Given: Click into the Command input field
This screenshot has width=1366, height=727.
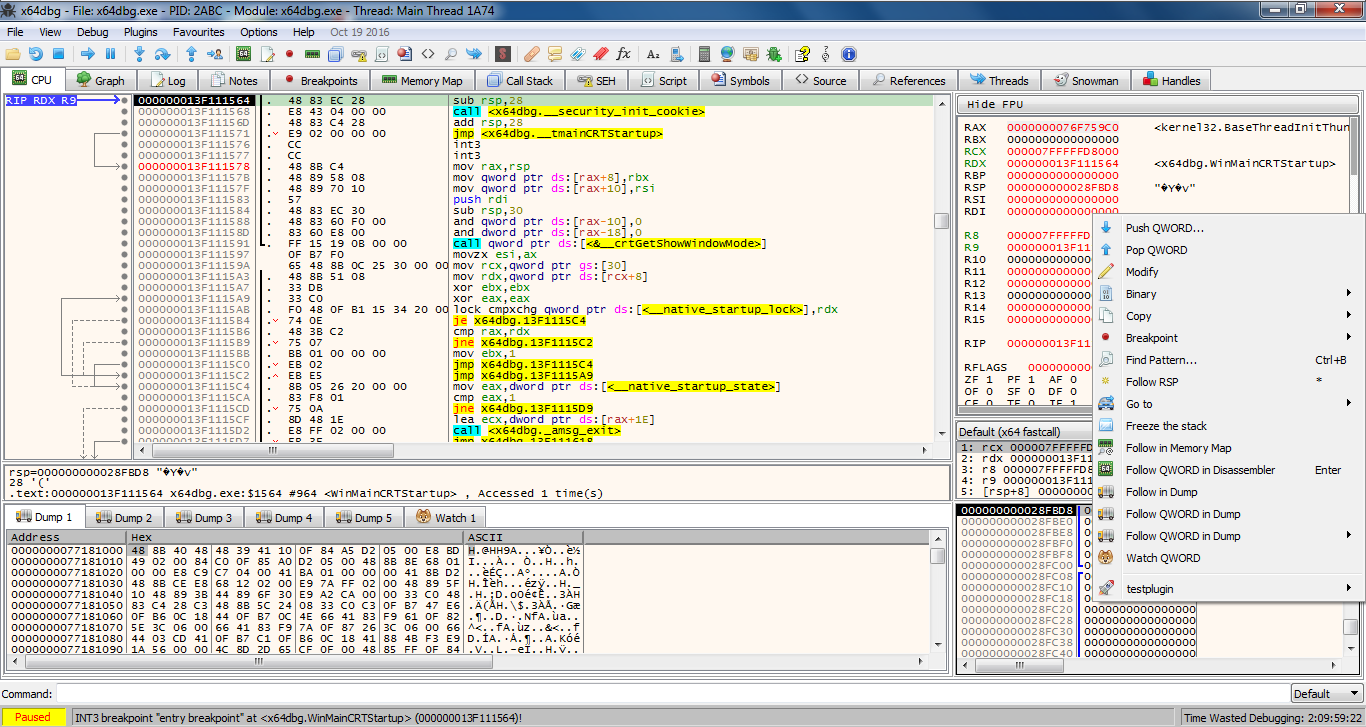Looking at the screenshot, I should [x=670, y=694].
